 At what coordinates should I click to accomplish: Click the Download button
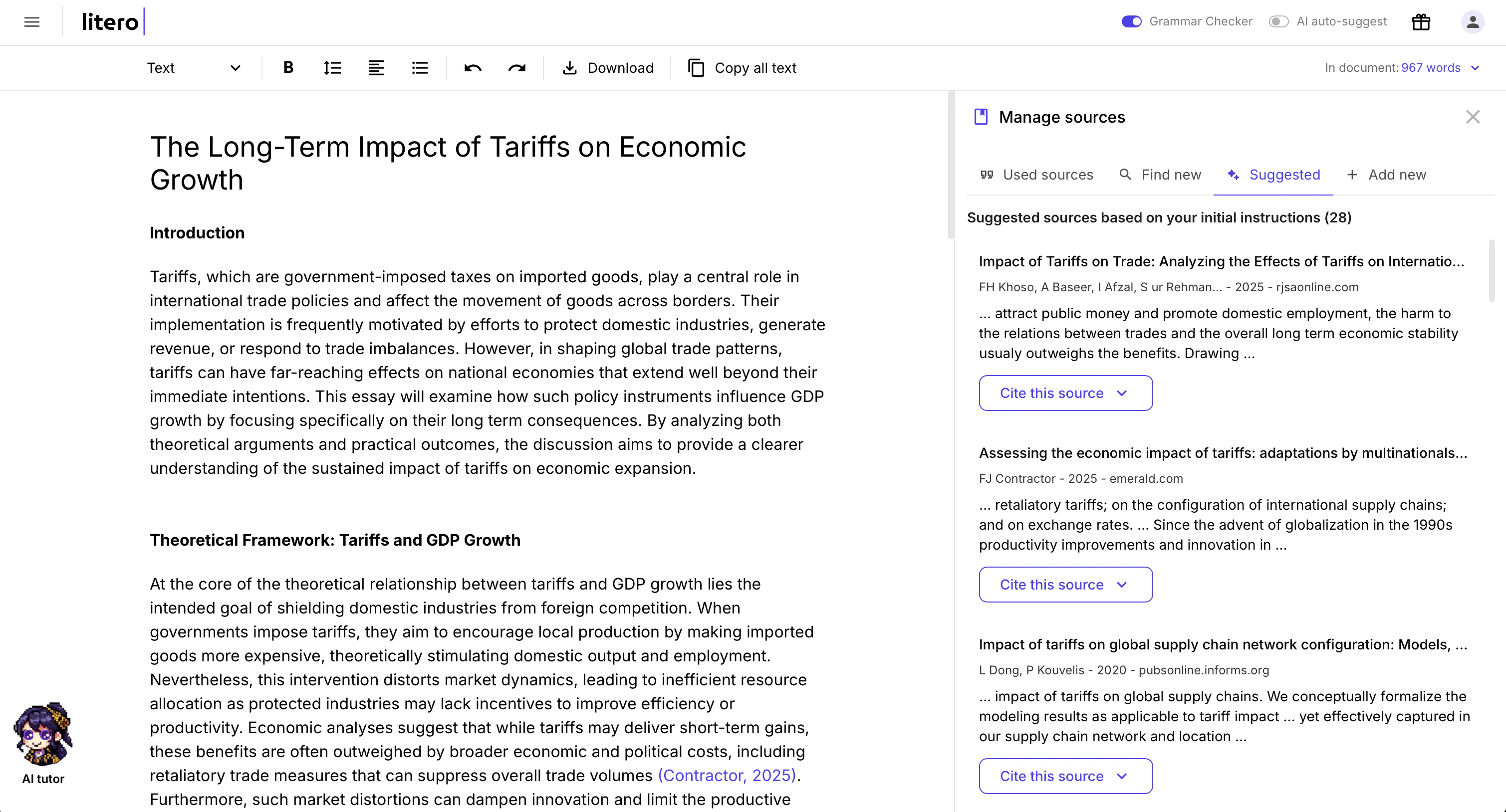(608, 68)
